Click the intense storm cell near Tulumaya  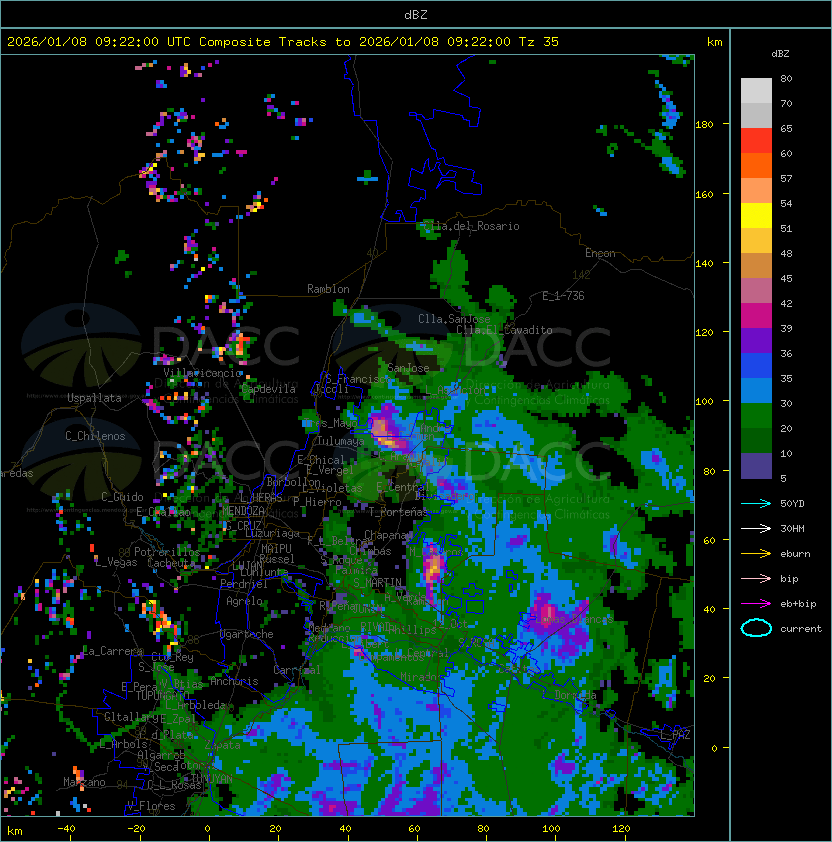(388, 431)
